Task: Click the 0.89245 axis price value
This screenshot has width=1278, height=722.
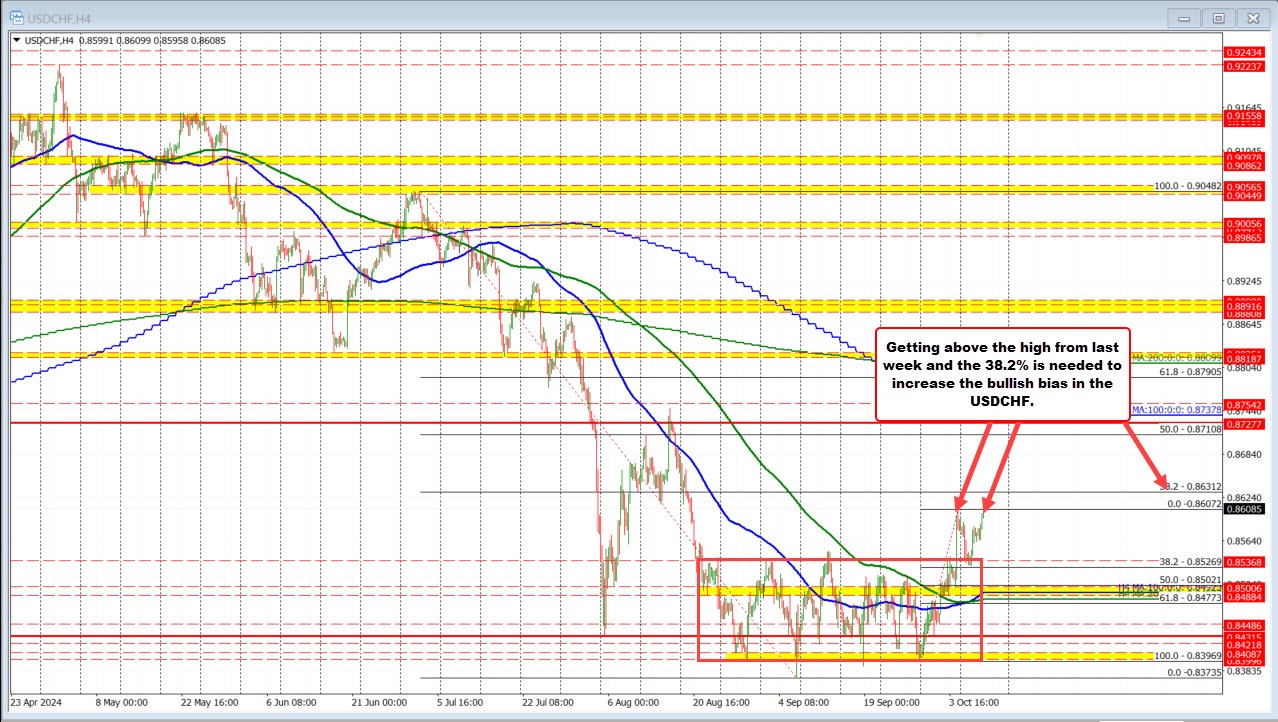Action: (x=1245, y=282)
